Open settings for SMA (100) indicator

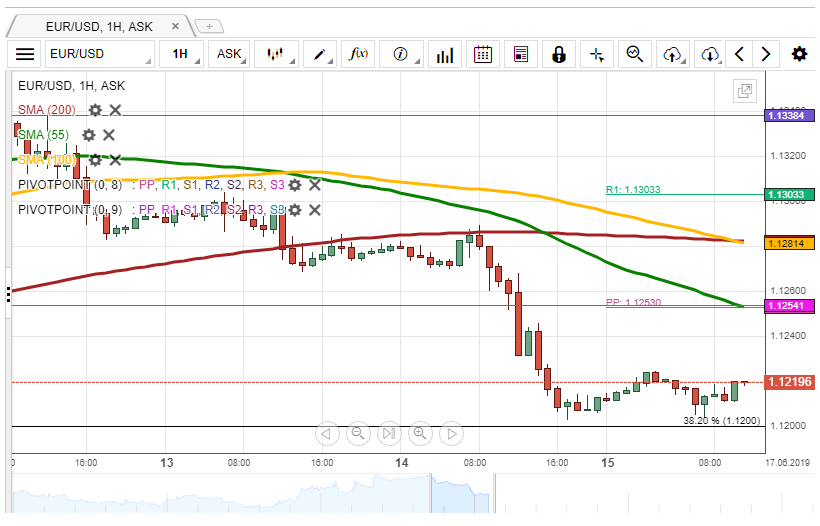[95, 160]
